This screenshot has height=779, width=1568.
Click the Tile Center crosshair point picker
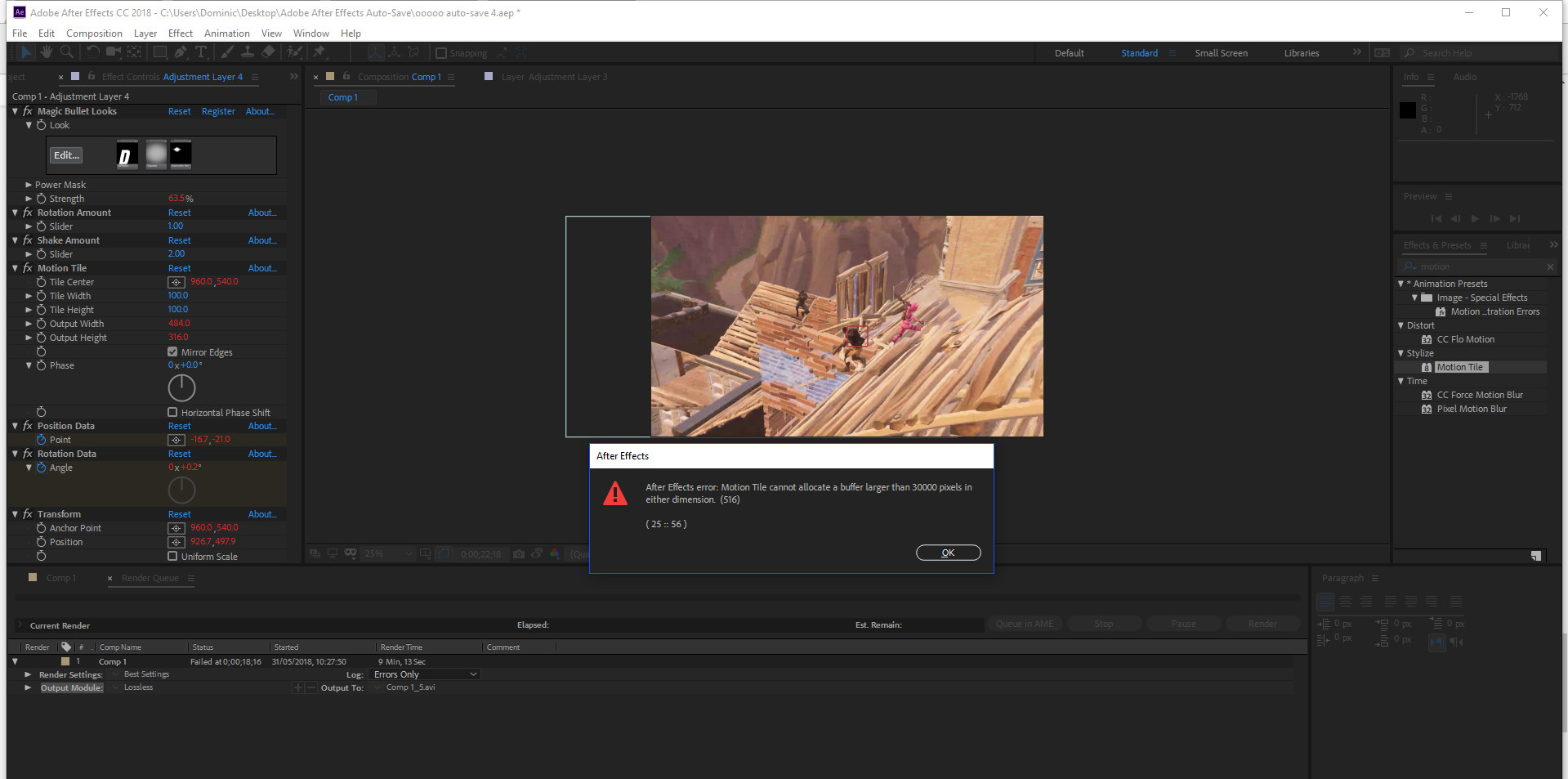point(176,282)
